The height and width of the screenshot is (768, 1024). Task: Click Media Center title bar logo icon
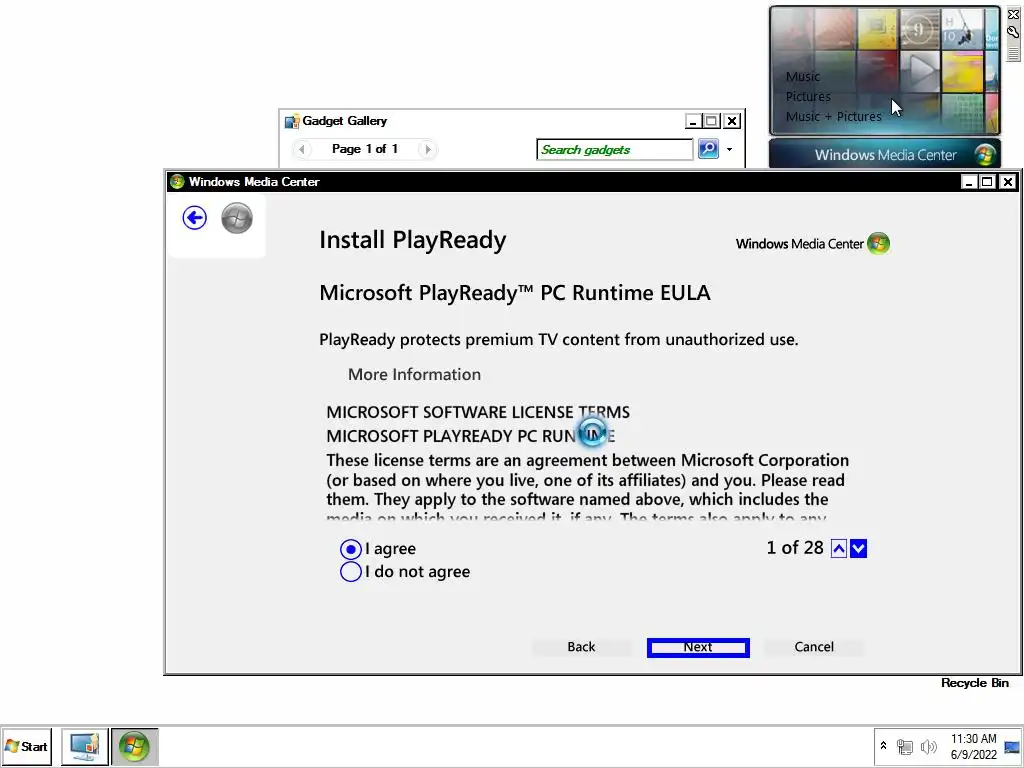177,182
